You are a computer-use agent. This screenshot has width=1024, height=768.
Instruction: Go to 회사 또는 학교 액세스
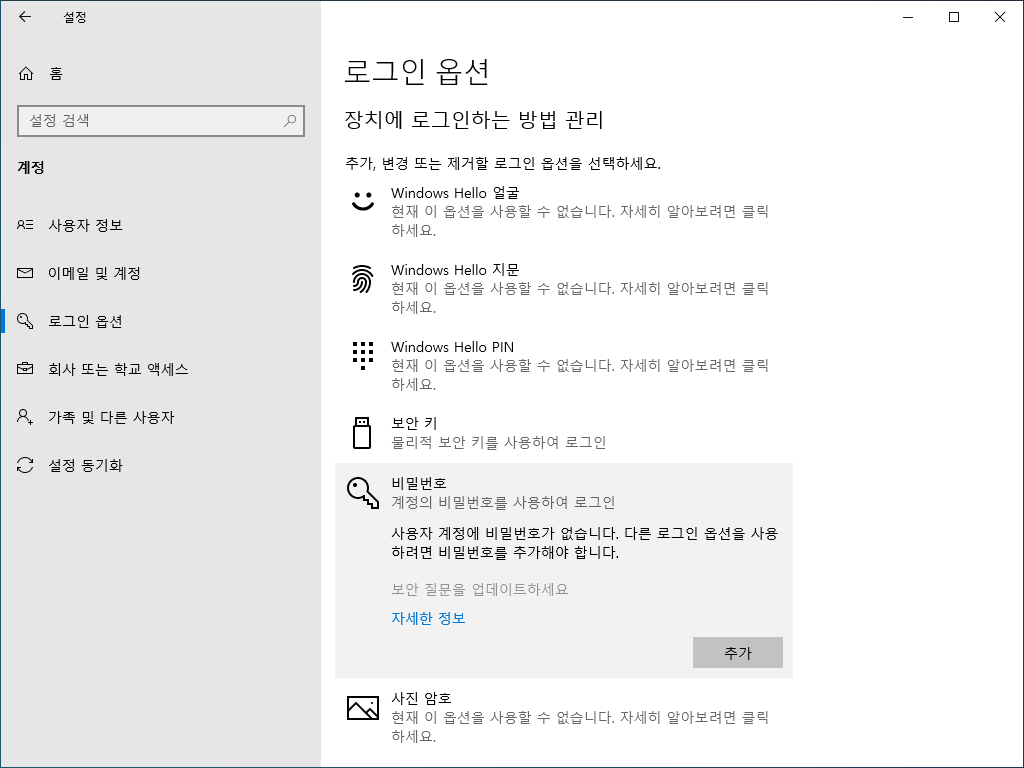[161, 369]
